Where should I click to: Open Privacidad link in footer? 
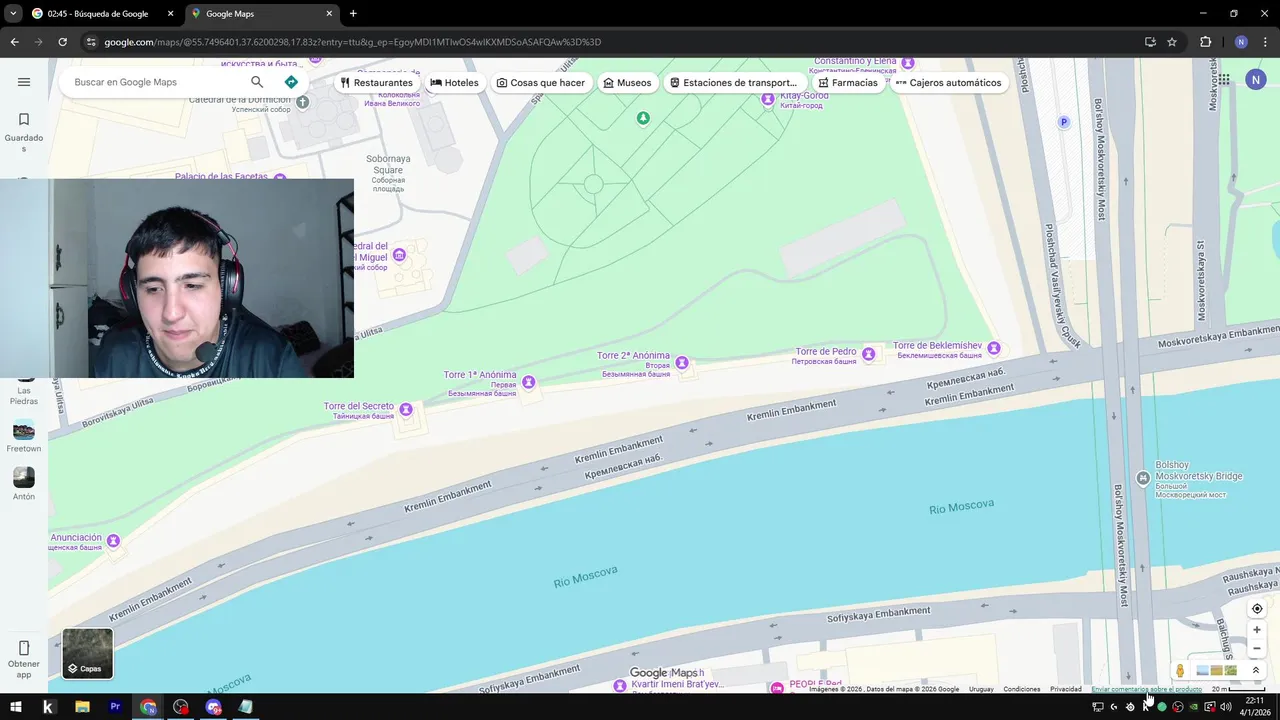point(1066,689)
